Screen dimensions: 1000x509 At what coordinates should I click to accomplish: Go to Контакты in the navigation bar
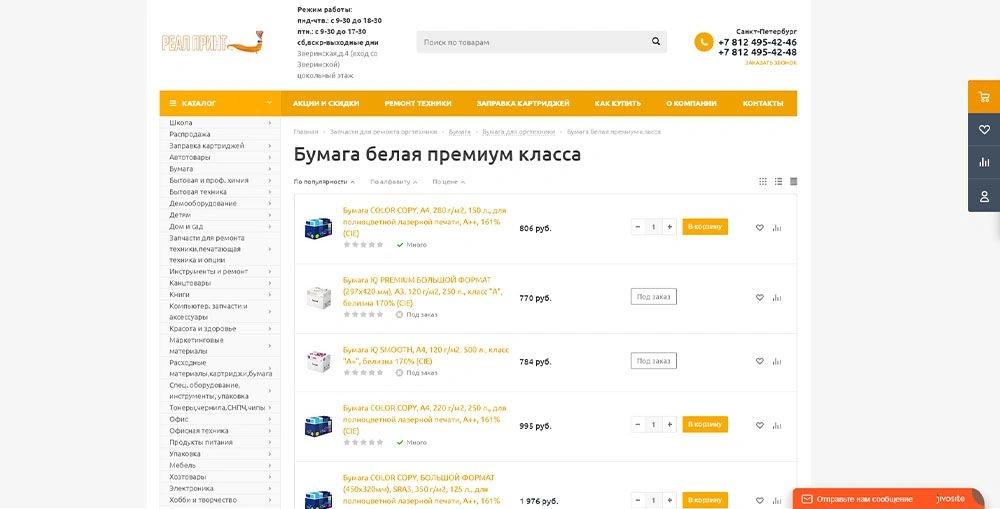click(762, 103)
